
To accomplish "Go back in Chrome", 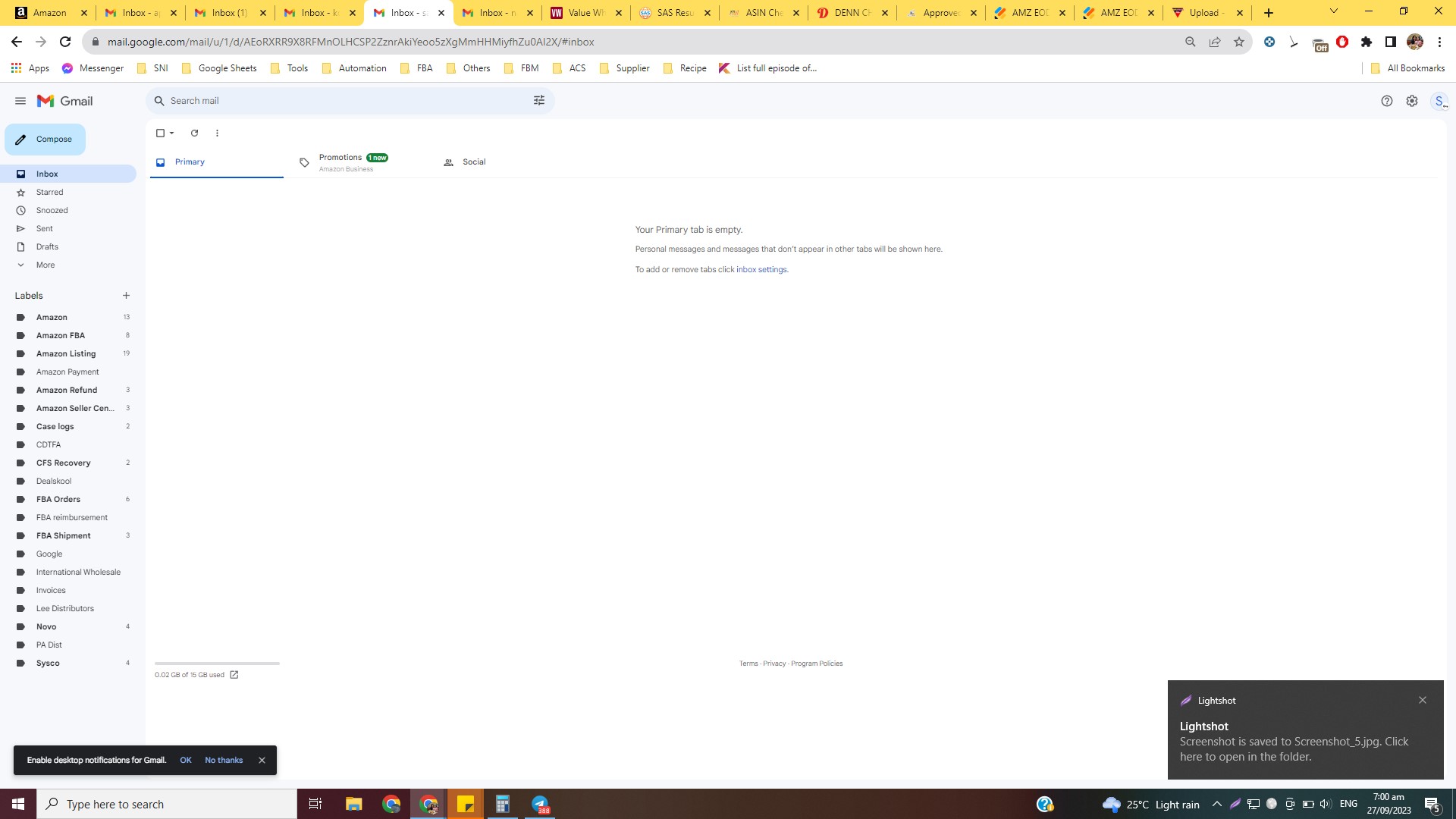I will tap(17, 42).
